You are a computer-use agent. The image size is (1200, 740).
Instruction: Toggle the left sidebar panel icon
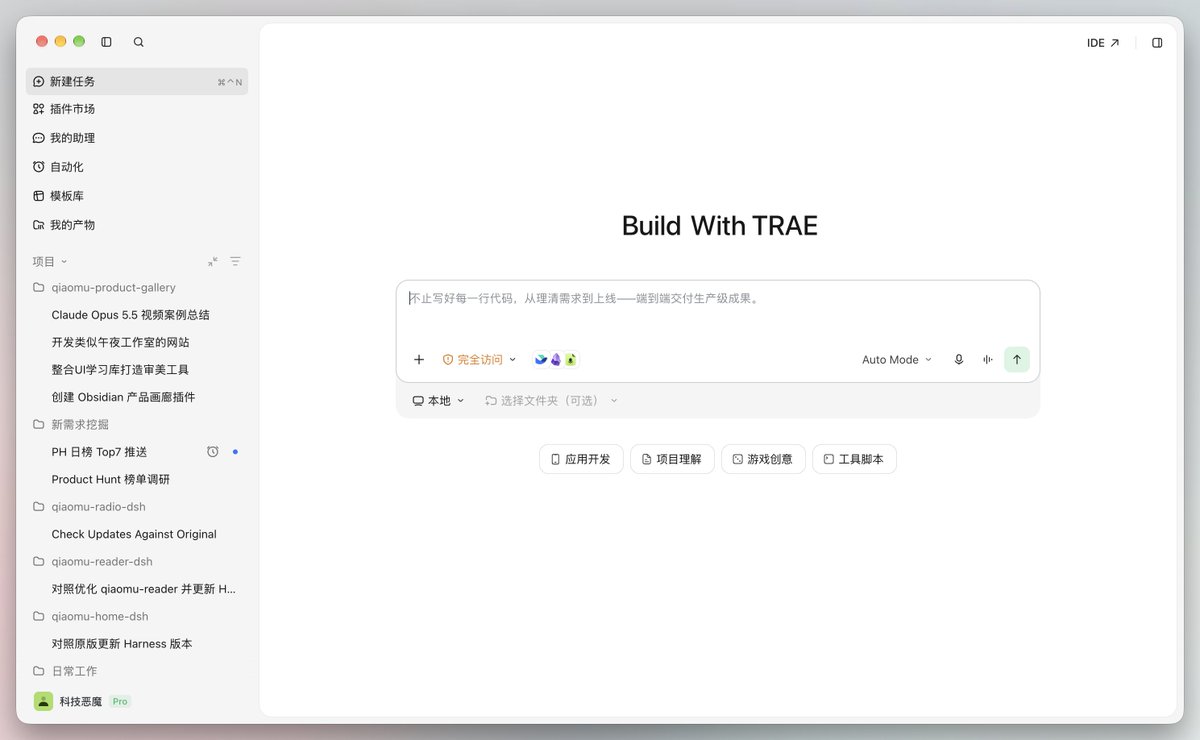[x=107, y=42]
